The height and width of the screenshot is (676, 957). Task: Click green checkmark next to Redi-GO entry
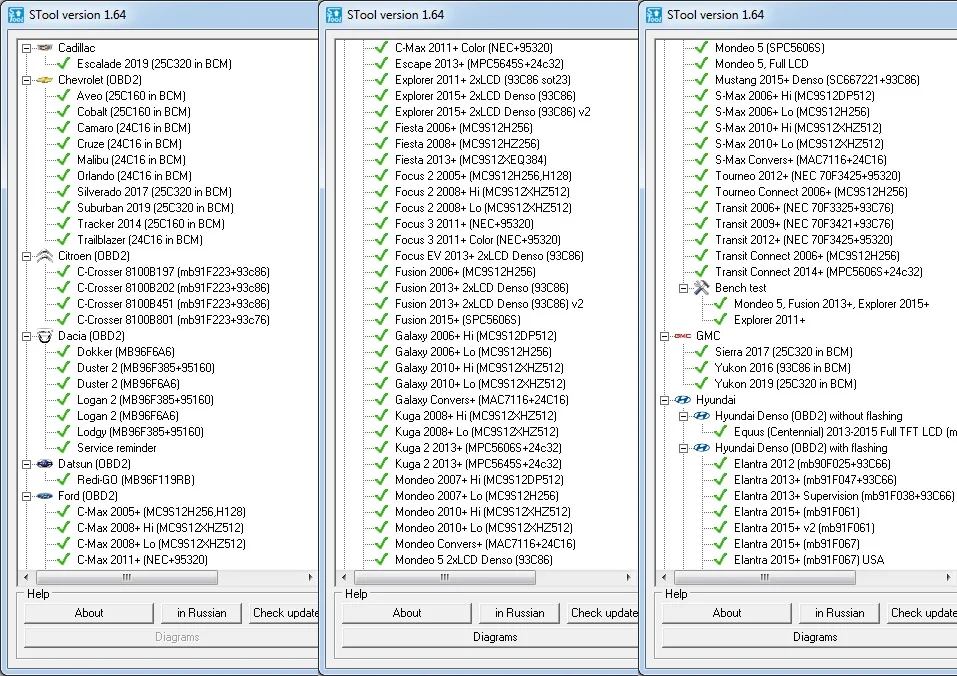point(63,480)
